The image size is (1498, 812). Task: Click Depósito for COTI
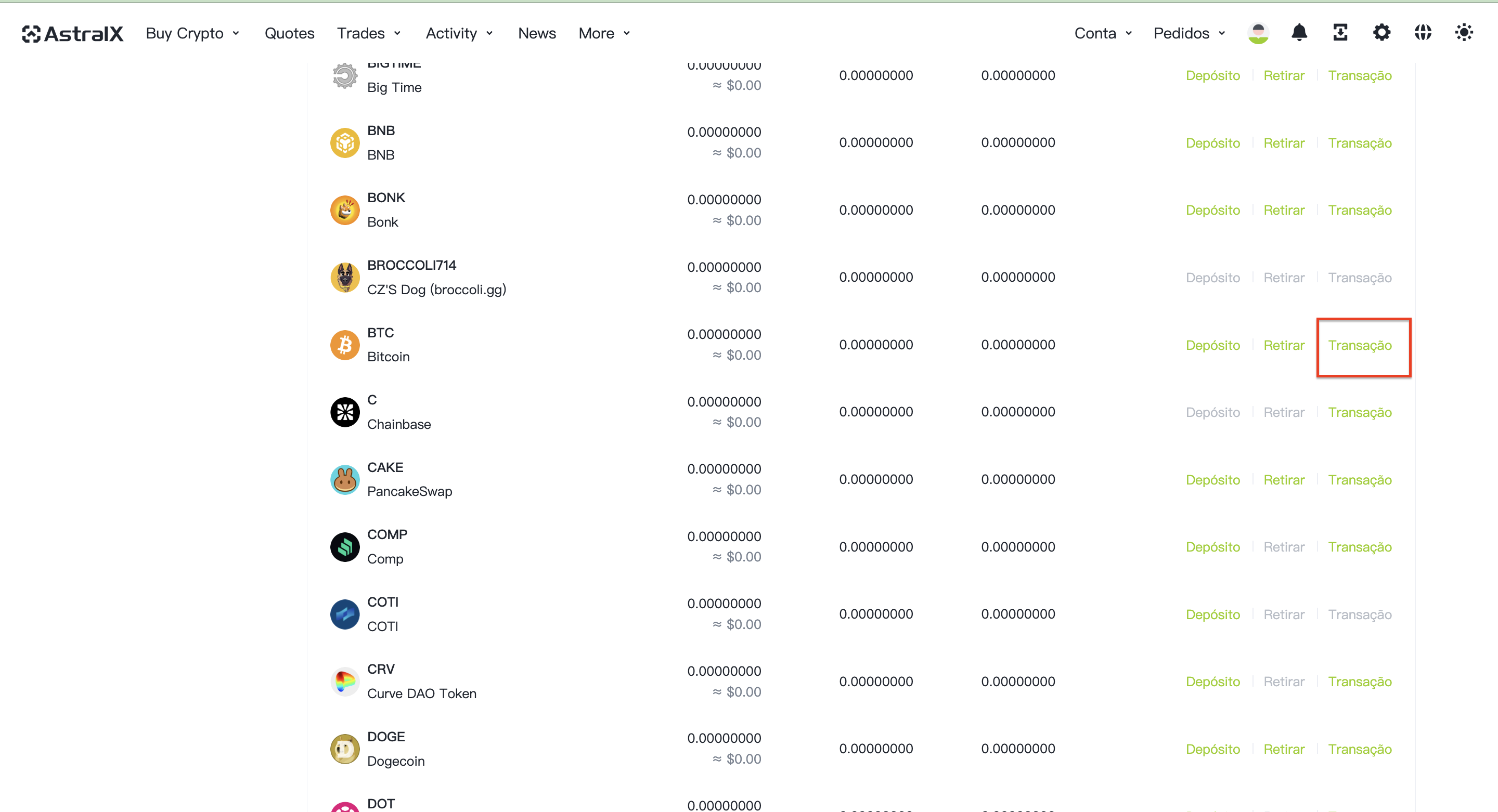[x=1212, y=614]
